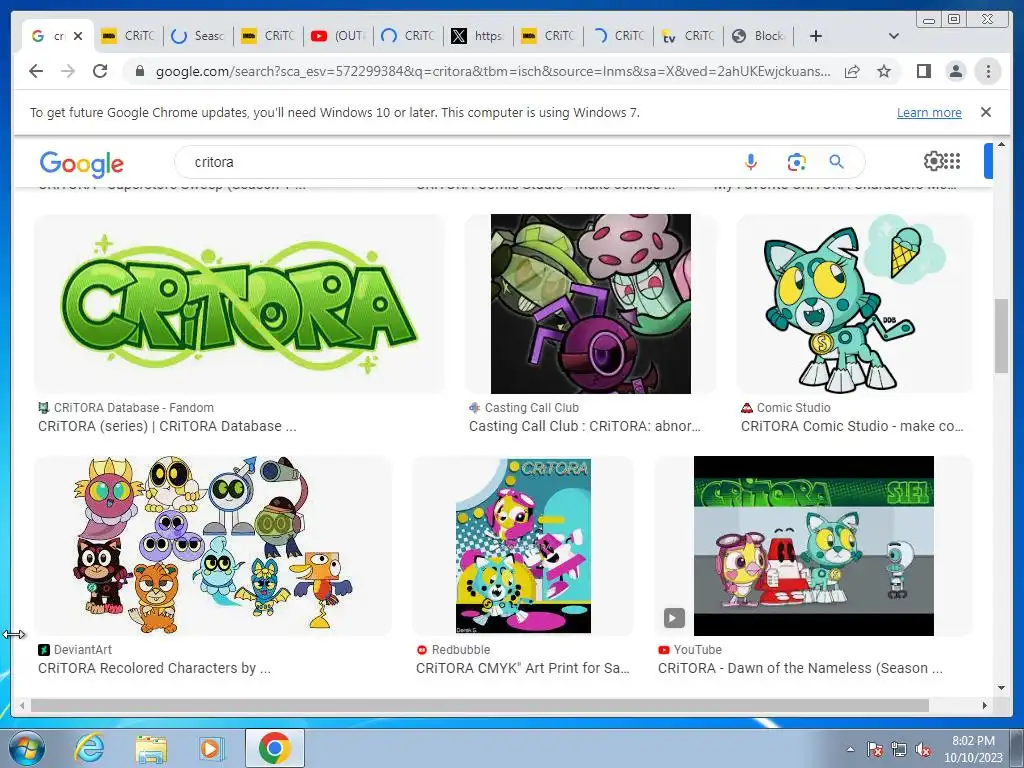The width and height of the screenshot is (1024, 768).
Task: Click Learn more about Chrome updates
Action: (929, 112)
